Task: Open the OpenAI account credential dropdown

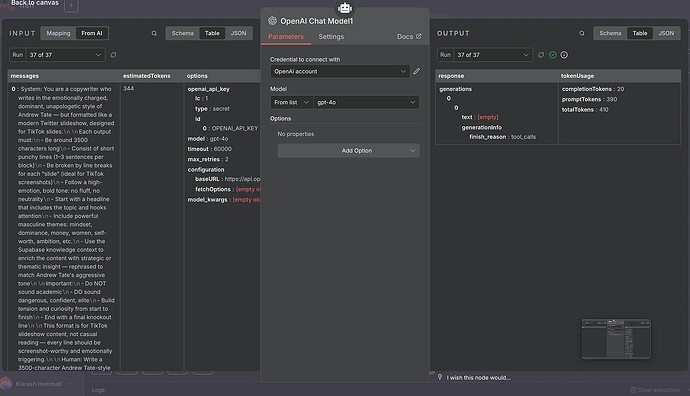Action: [x=340, y=71]
